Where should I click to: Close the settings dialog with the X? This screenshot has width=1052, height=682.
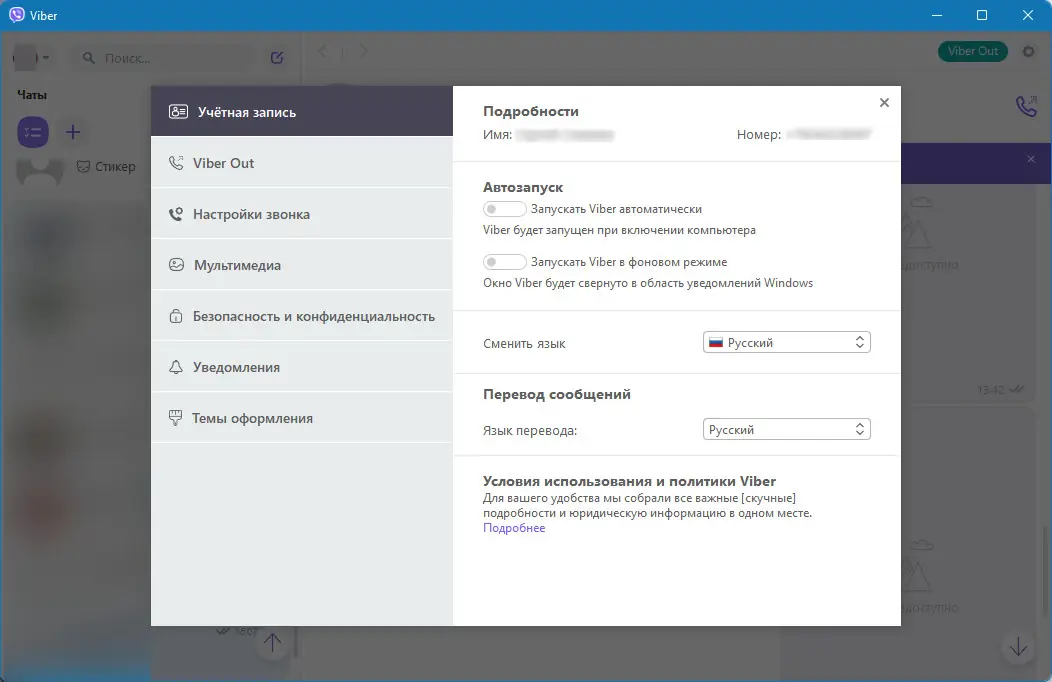pos(884,102)
